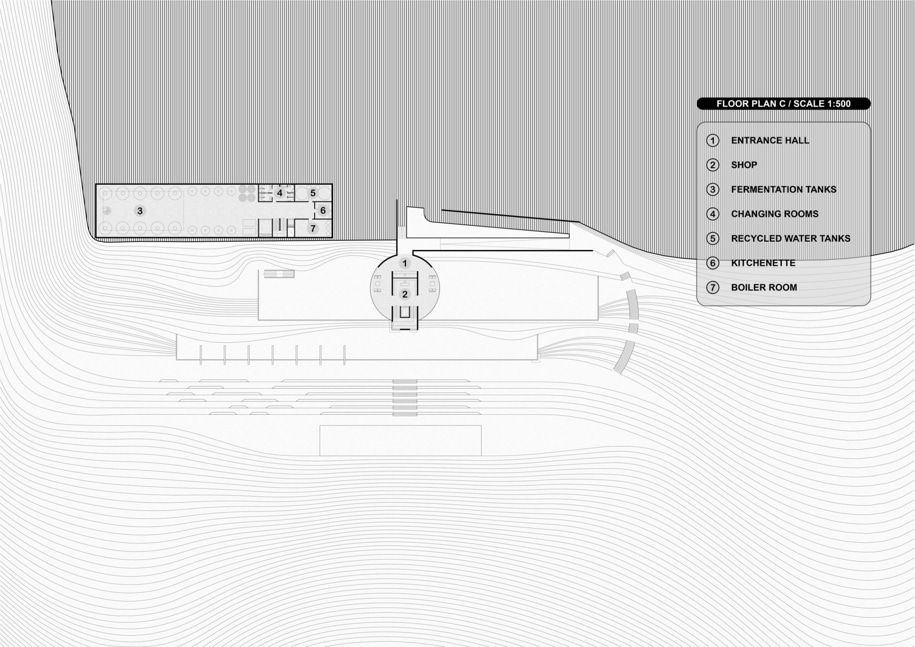Image resolution: width=915 pixels, height=647 pixels.
Task: Click marker 3 in fermentation tanks room
Action: (139, 211)
